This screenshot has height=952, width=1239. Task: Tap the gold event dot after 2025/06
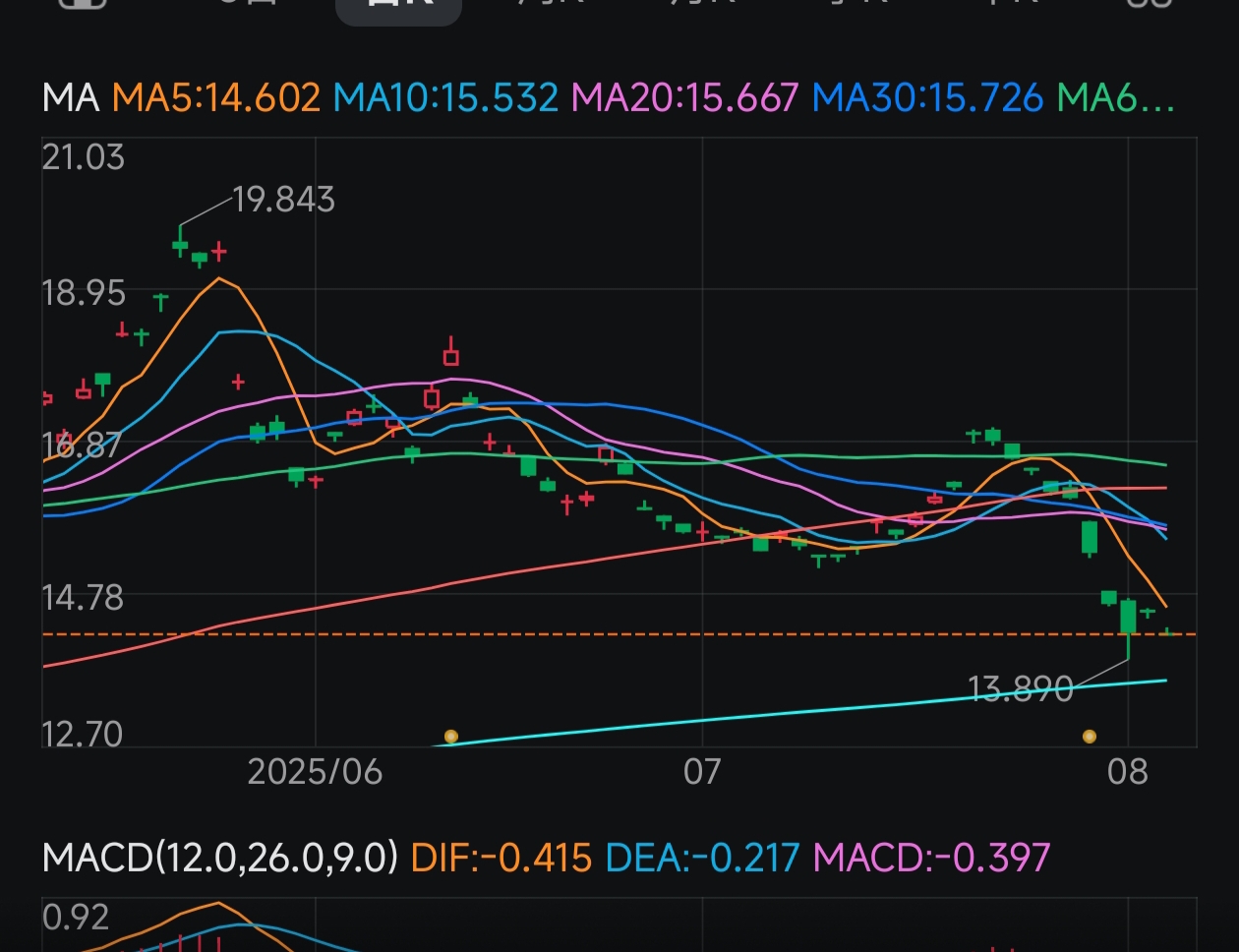[x=451, y=736]
